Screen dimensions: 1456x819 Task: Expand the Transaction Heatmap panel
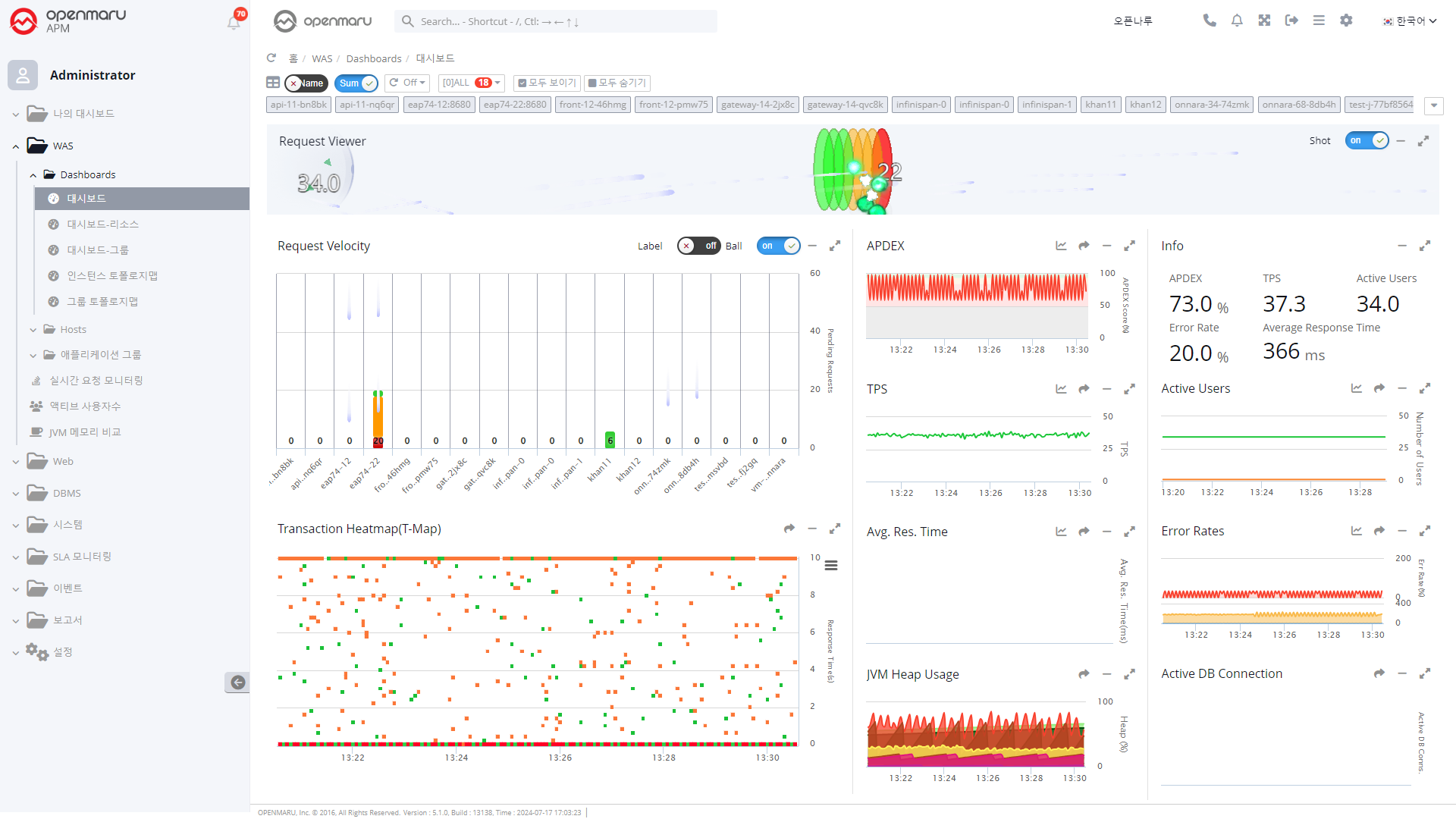coord(835,529)
